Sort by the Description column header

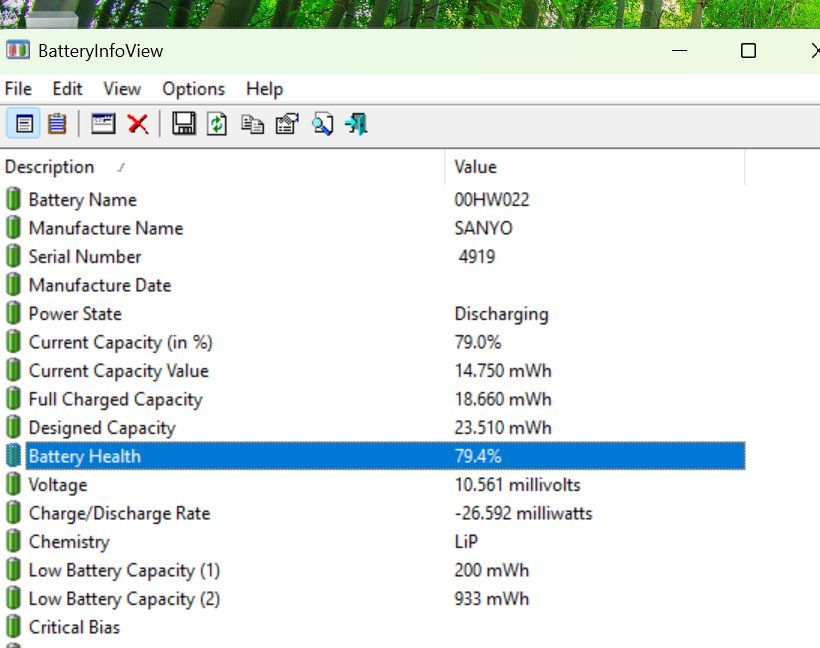tap(50, 167)
